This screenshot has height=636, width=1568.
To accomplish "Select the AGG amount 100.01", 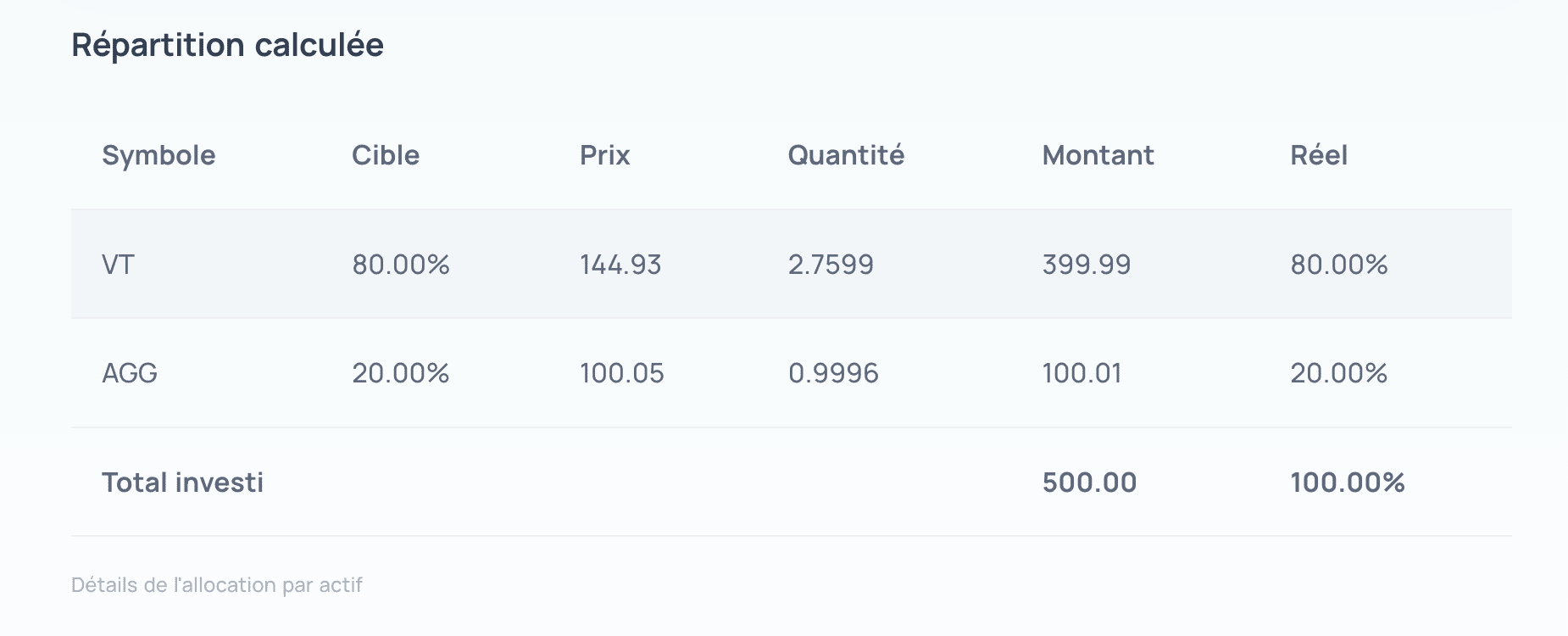I will point(1082,373).
